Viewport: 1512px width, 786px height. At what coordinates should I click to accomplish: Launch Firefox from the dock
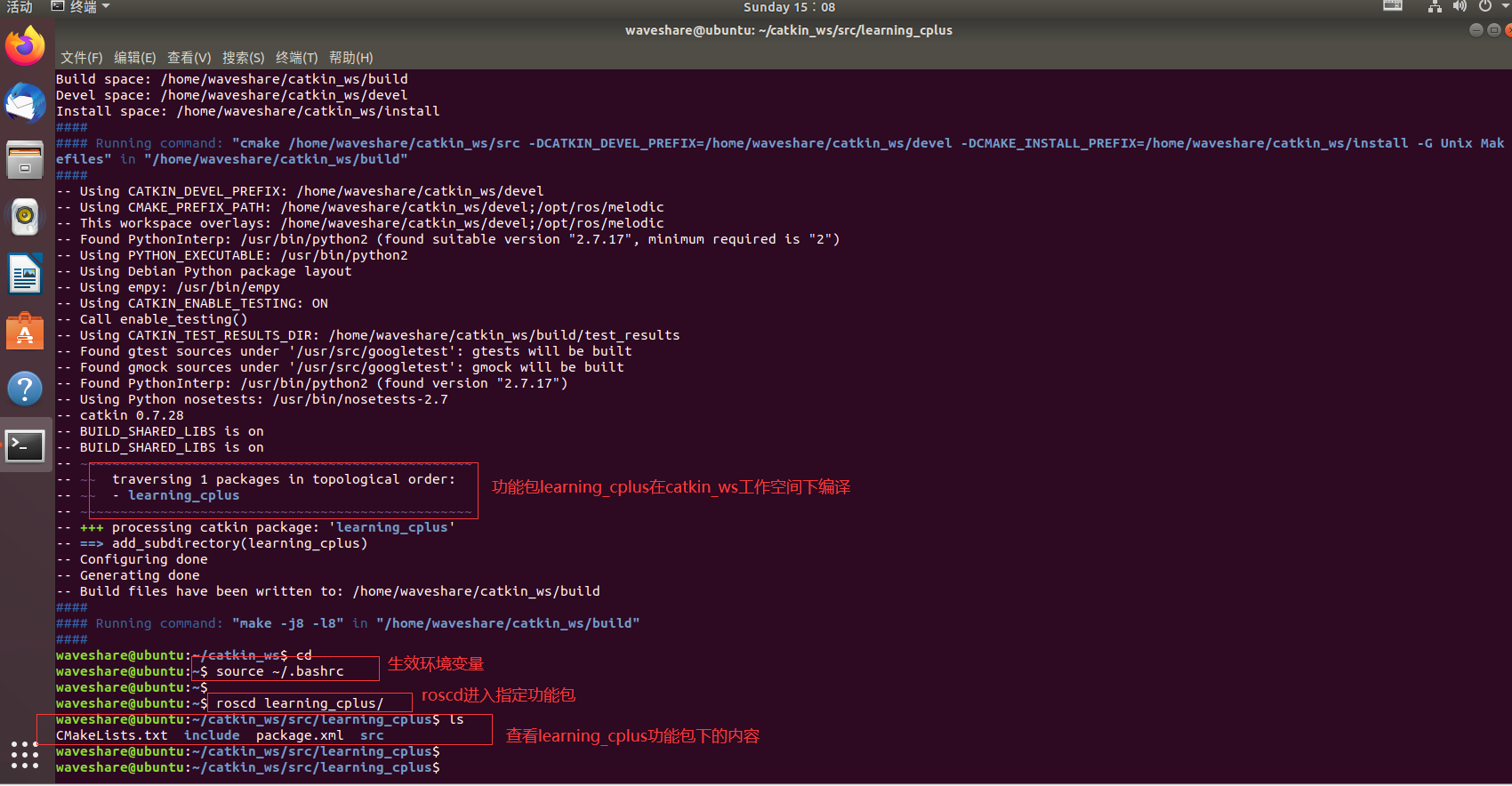(25, 45)
